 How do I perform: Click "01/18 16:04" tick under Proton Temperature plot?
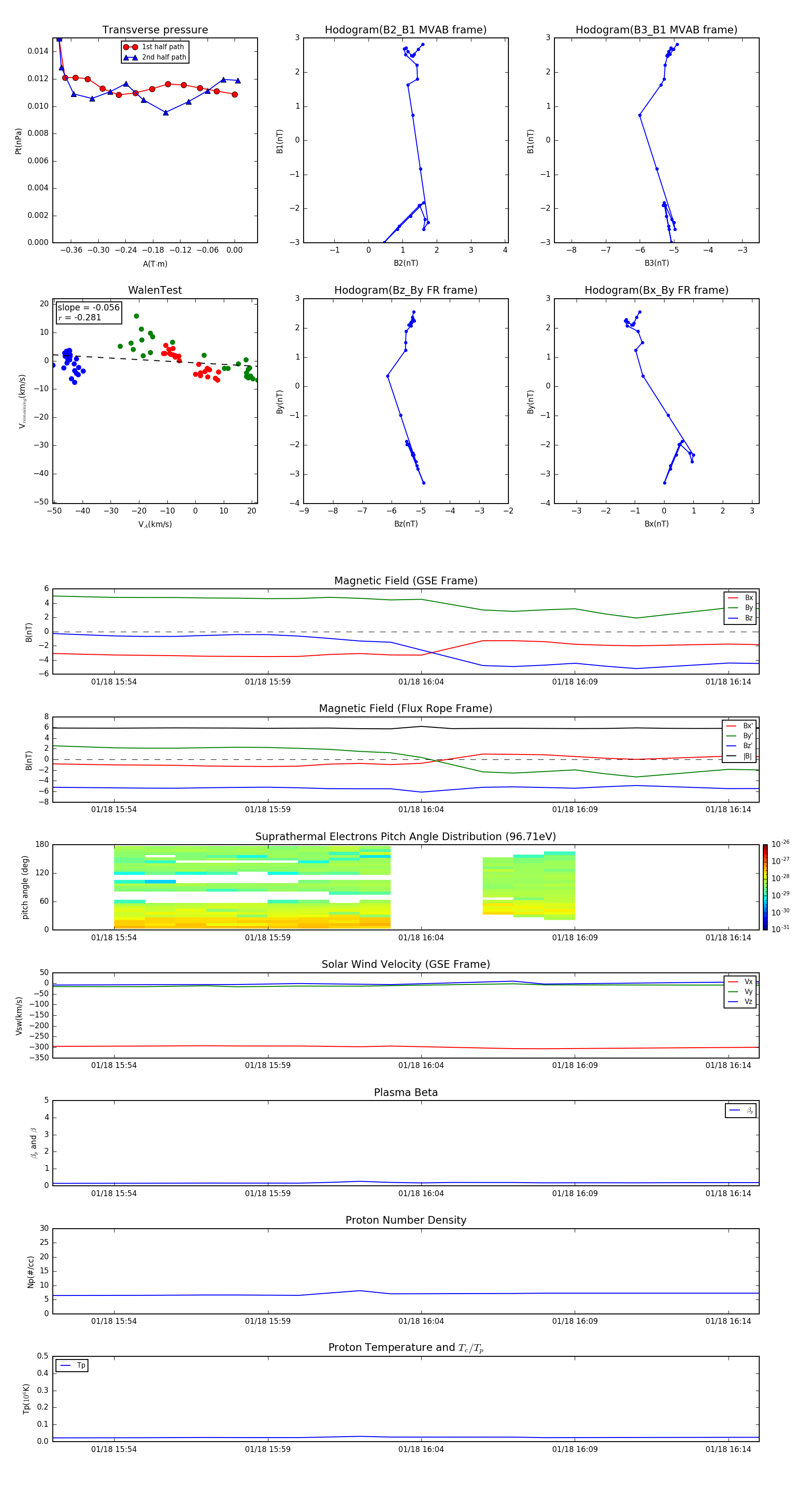point(421,1449)
